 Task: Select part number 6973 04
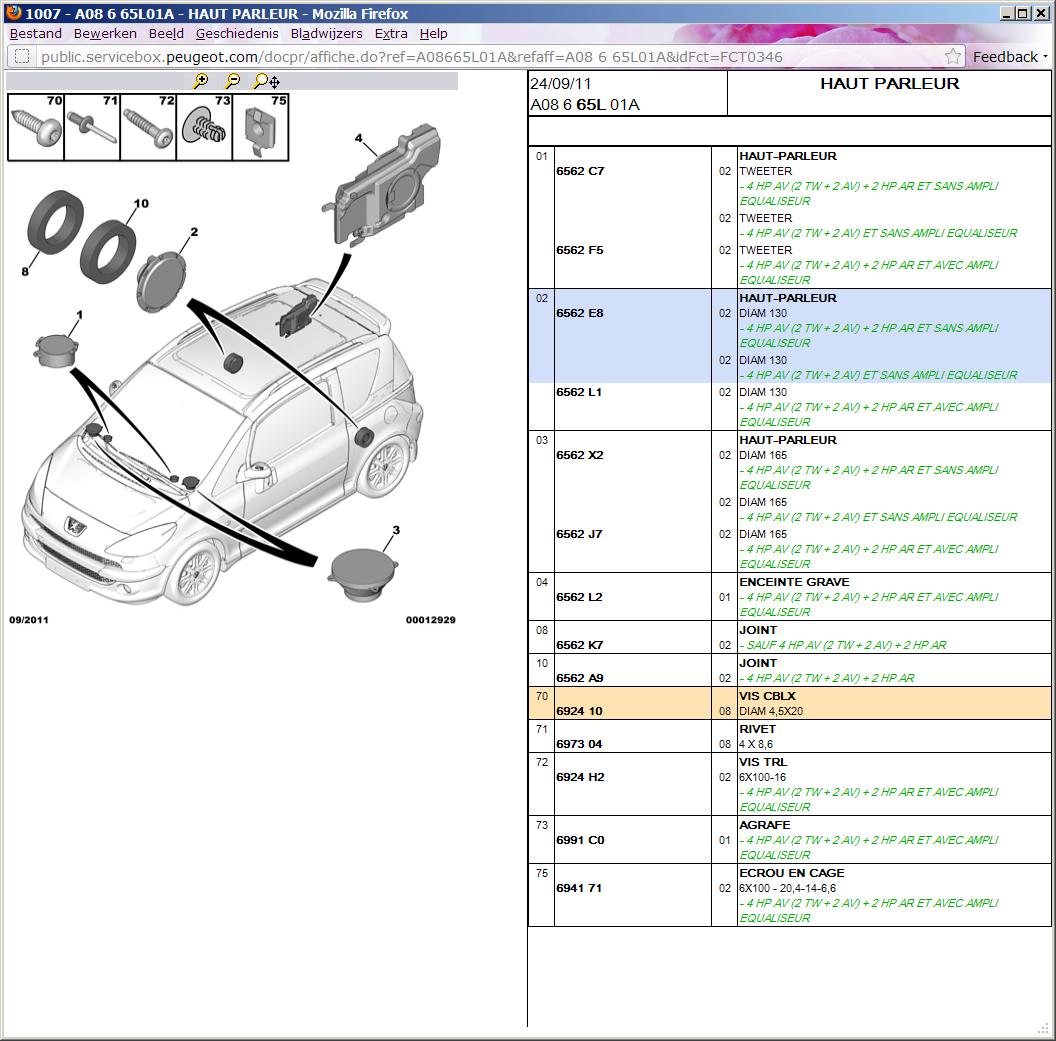pyautogui.click(x=579, y=744)
